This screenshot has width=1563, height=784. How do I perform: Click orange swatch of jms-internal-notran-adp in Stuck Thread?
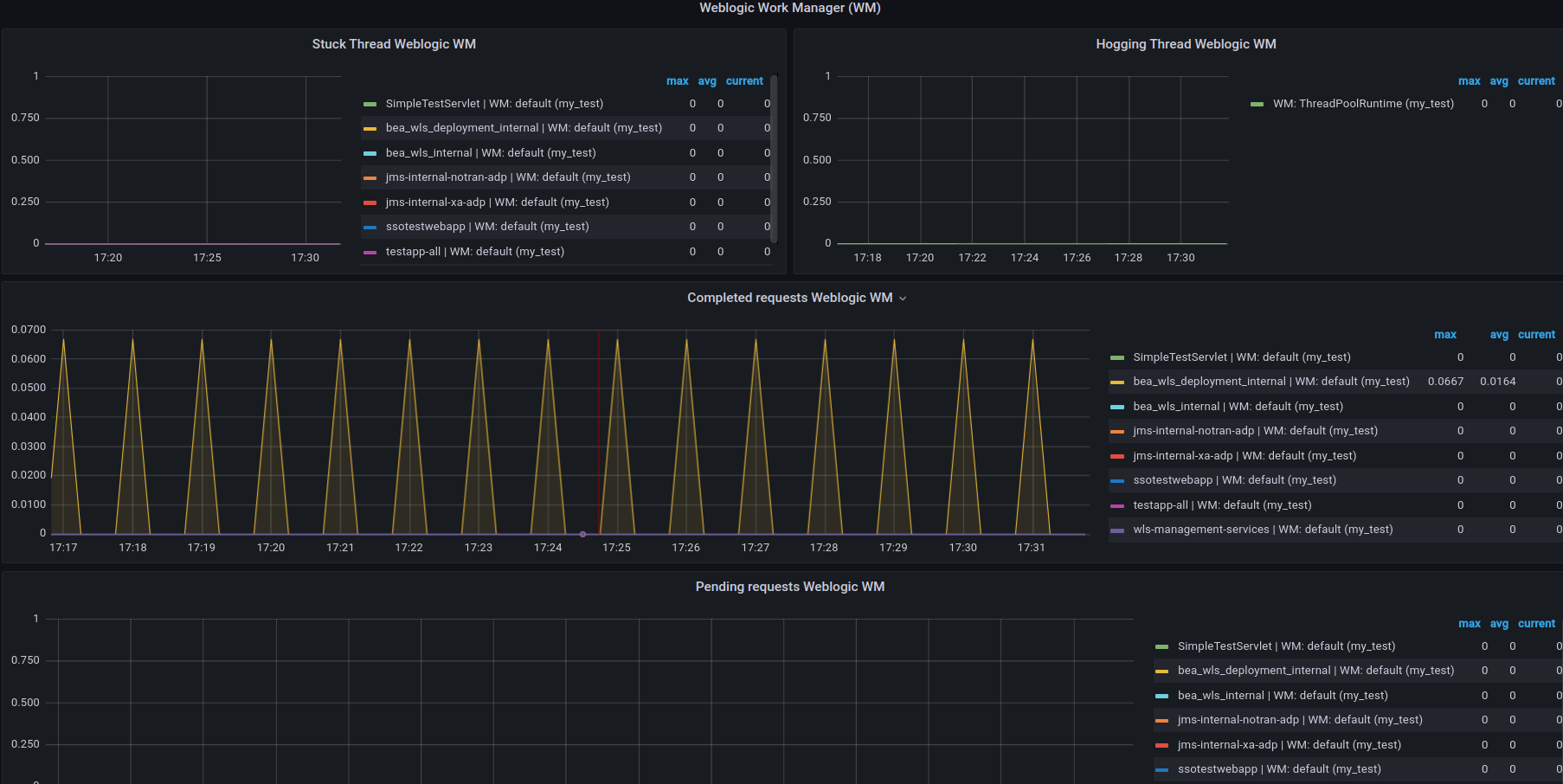click(x=370, y=178)
